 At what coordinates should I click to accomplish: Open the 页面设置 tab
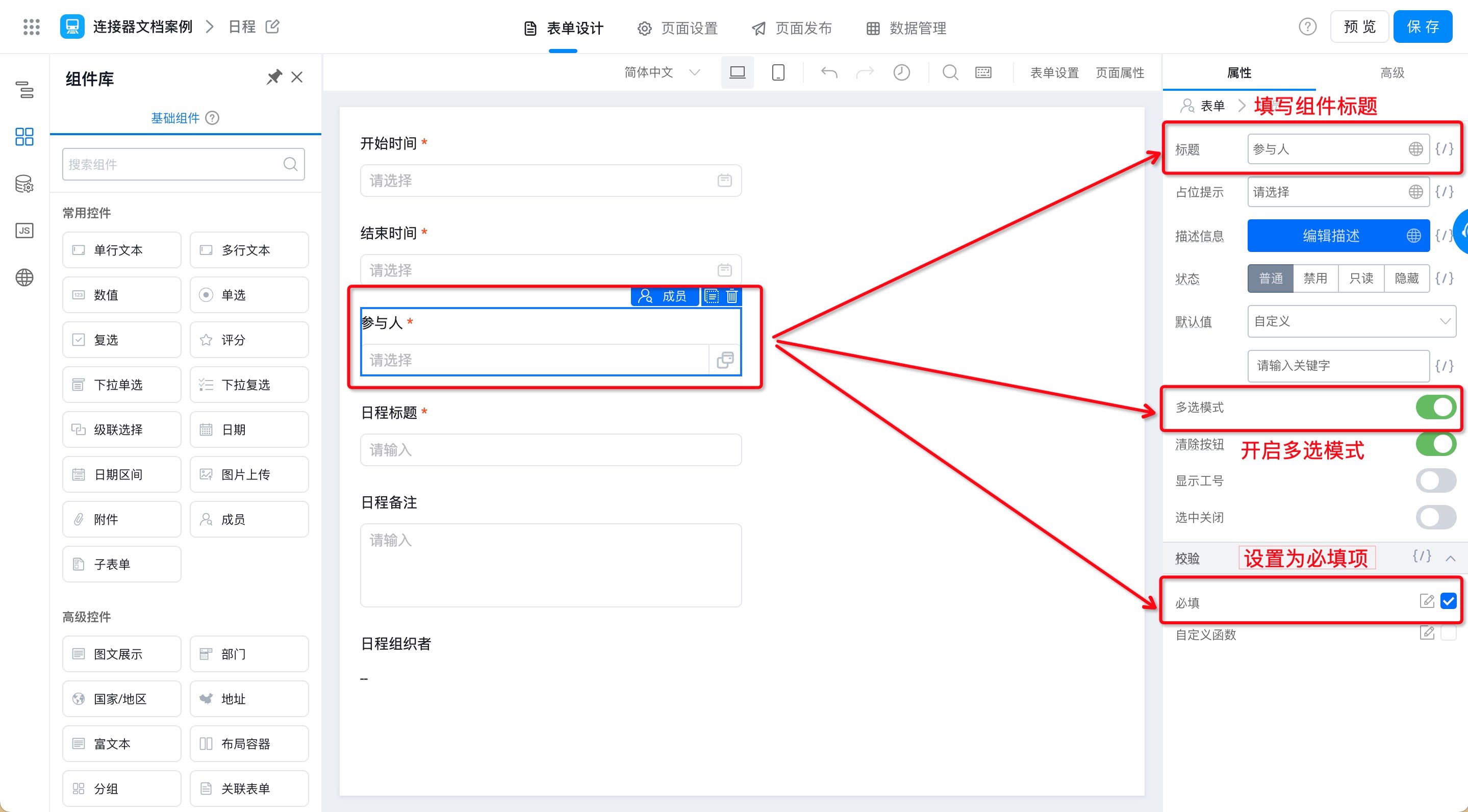[x=677, y=28]
